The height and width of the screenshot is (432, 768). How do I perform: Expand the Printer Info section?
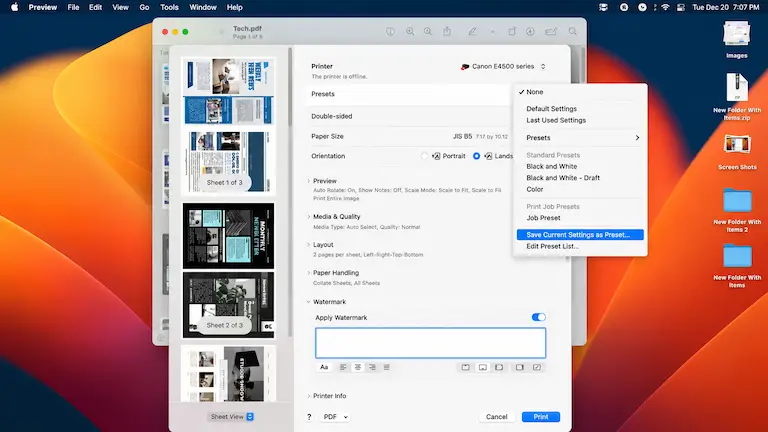309,396
